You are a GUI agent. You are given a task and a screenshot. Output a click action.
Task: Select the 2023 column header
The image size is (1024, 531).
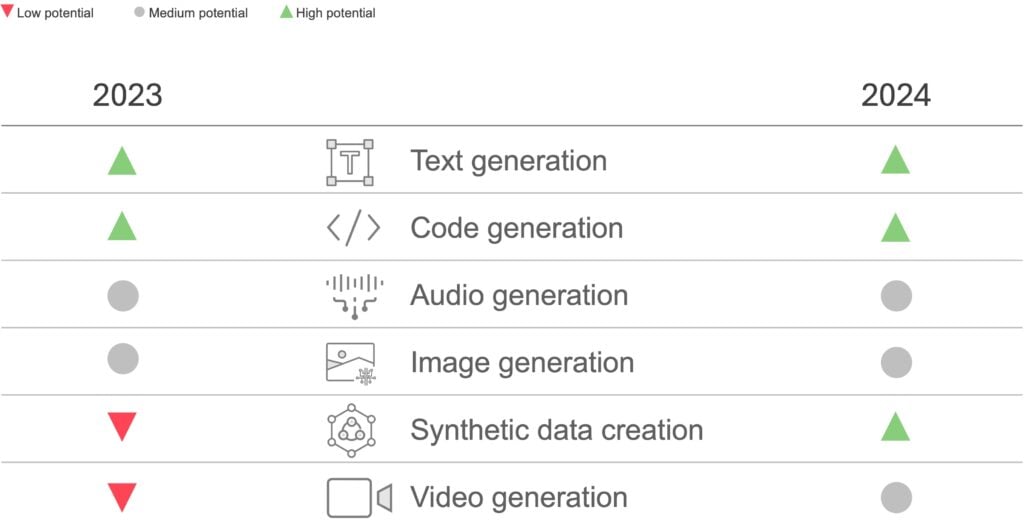click(127, 95)
